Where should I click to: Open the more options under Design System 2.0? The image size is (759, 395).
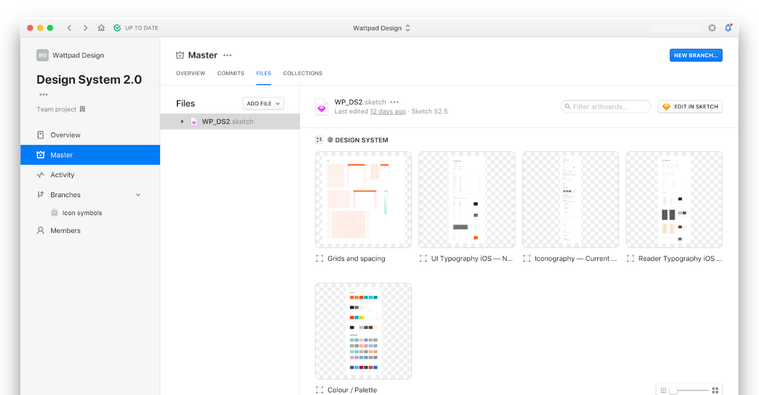tap(44, 94)
